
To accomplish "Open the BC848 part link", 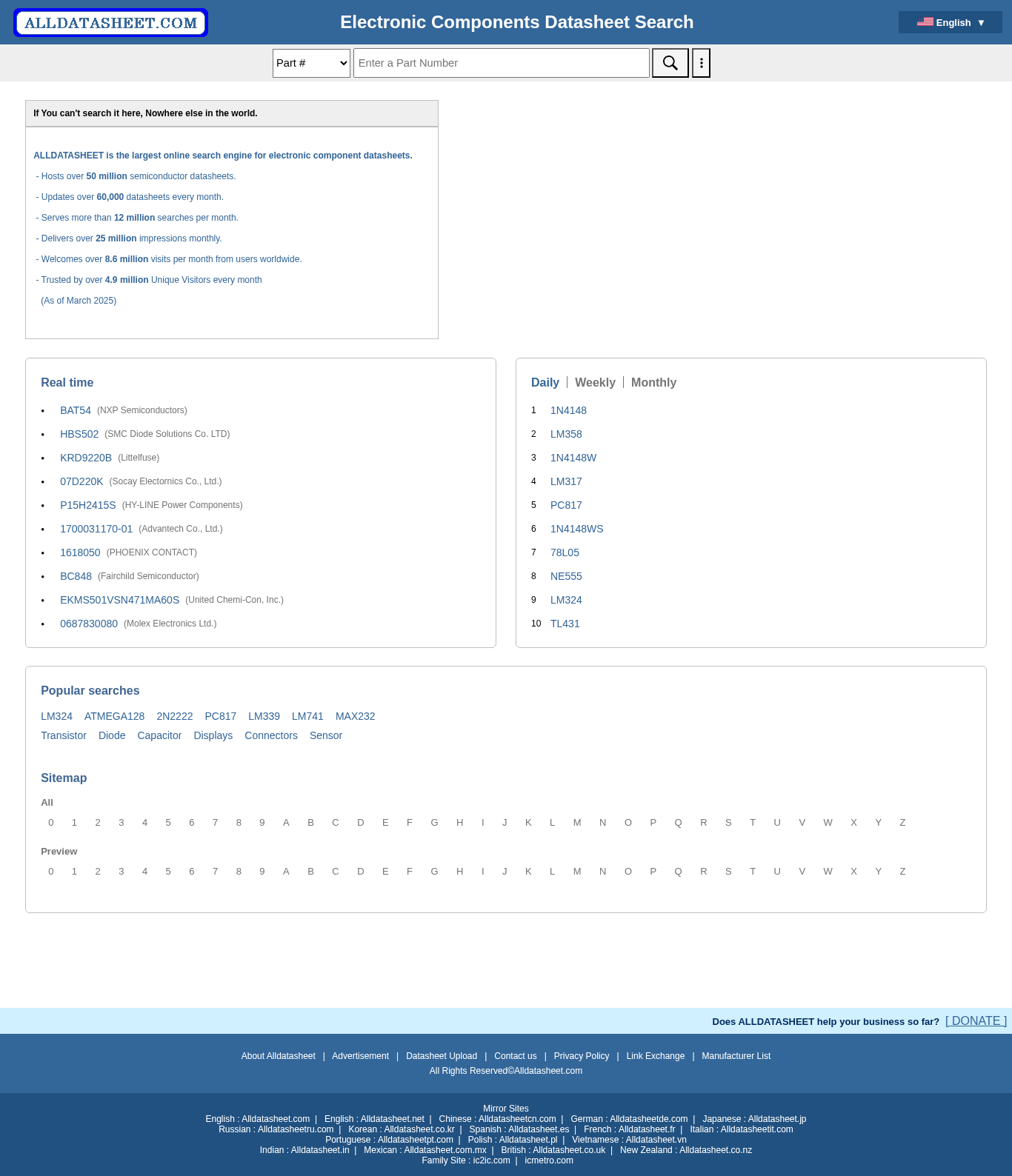I will point(76,576).
